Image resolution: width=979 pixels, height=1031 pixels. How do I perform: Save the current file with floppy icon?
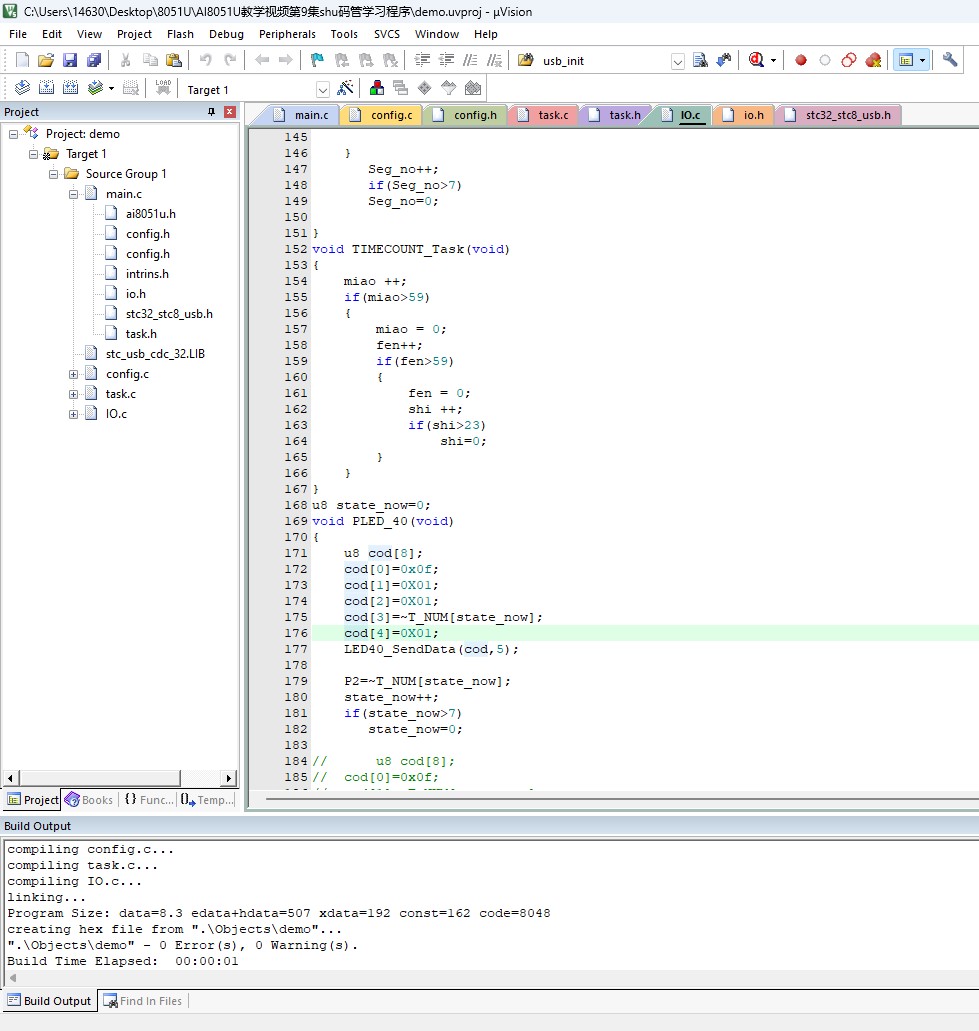click(70, 60)
